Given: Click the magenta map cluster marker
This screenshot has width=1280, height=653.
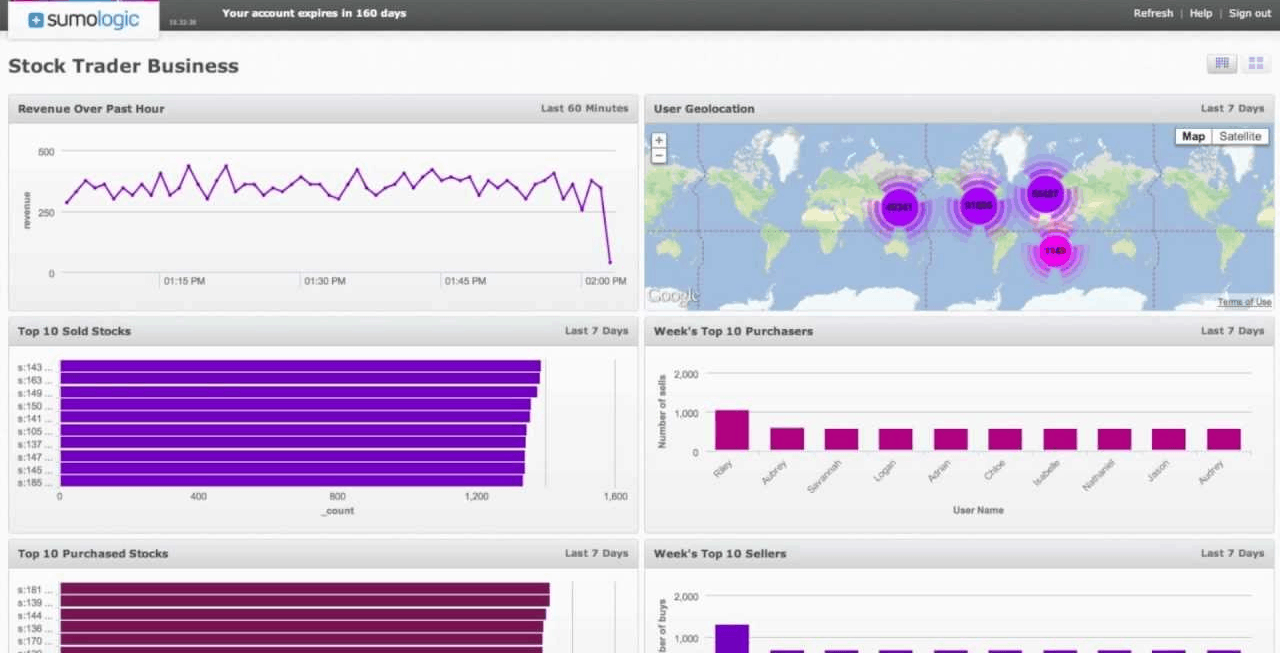Looking at the screenshot, I should 1055,251.
